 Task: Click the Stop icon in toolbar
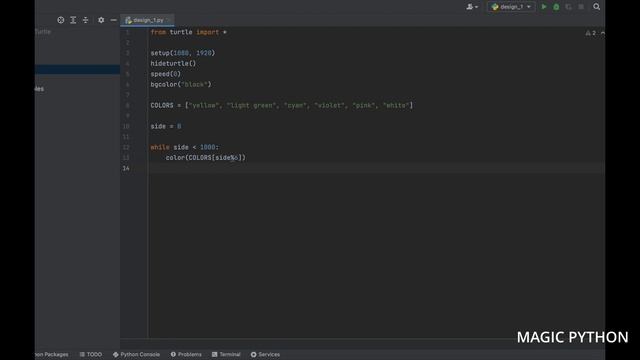tap(581, 7)
